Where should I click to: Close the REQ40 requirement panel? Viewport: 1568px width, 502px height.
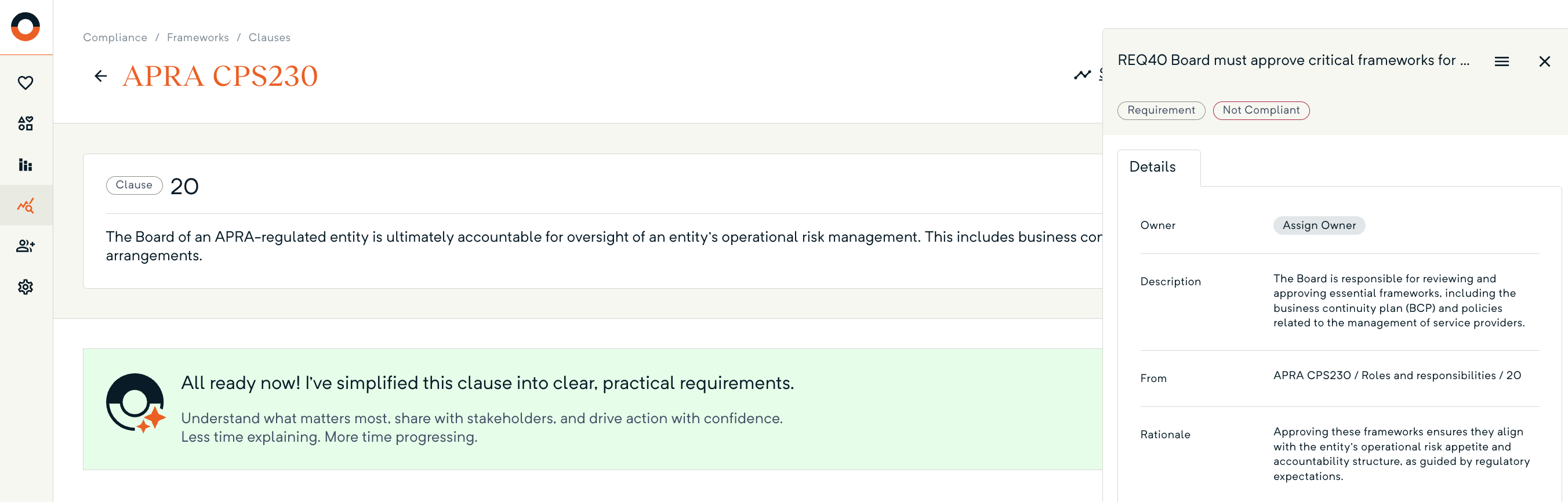(1544, 61)
